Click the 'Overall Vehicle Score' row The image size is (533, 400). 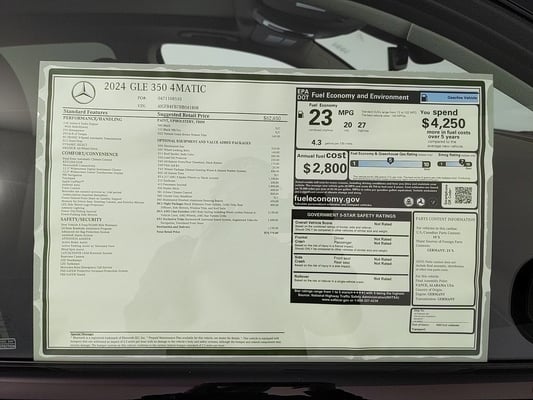tap(351, 228)
